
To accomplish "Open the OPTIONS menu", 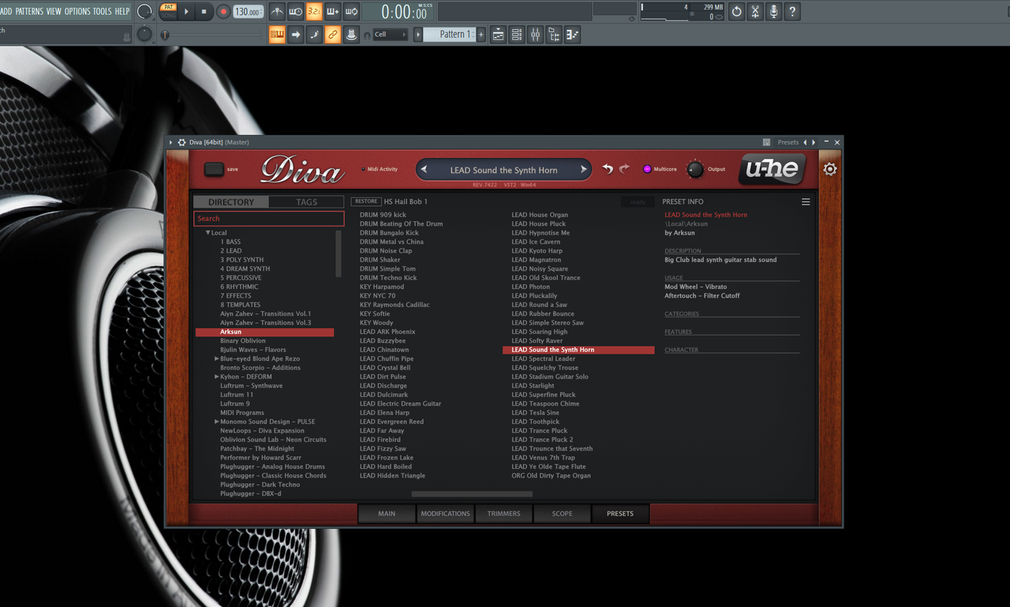I will (77, 11).
